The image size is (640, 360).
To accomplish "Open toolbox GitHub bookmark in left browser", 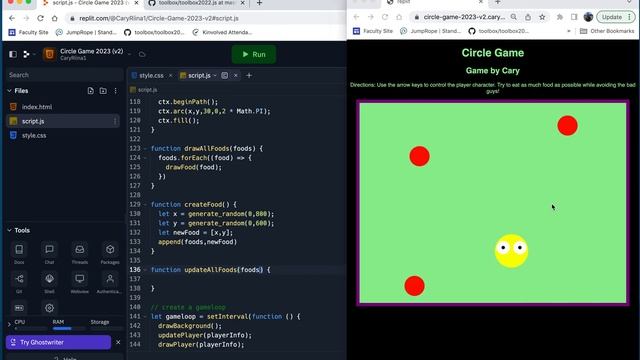I will click(154, 32).
